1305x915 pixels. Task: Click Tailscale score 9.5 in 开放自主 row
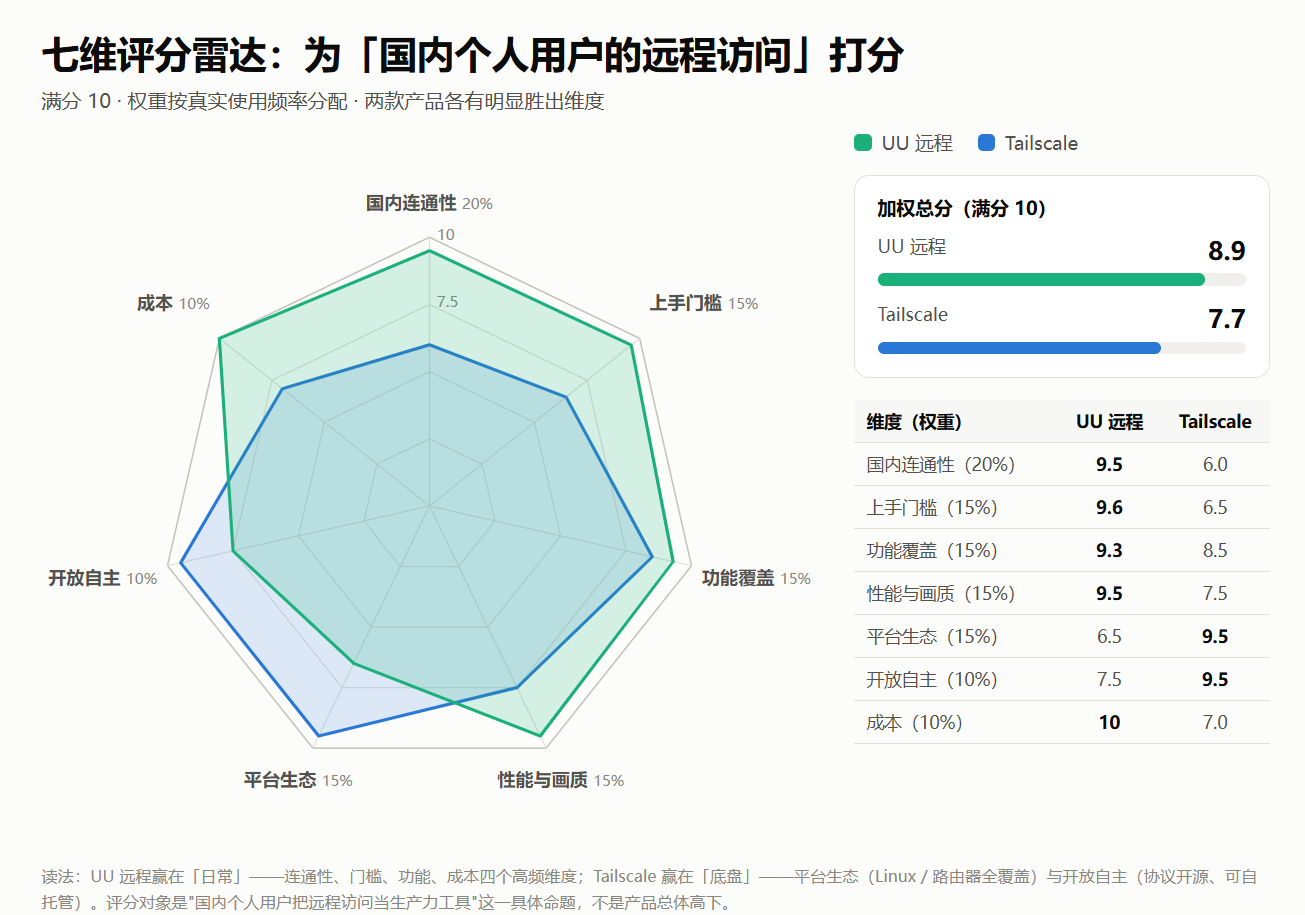tap(1215, 679)
